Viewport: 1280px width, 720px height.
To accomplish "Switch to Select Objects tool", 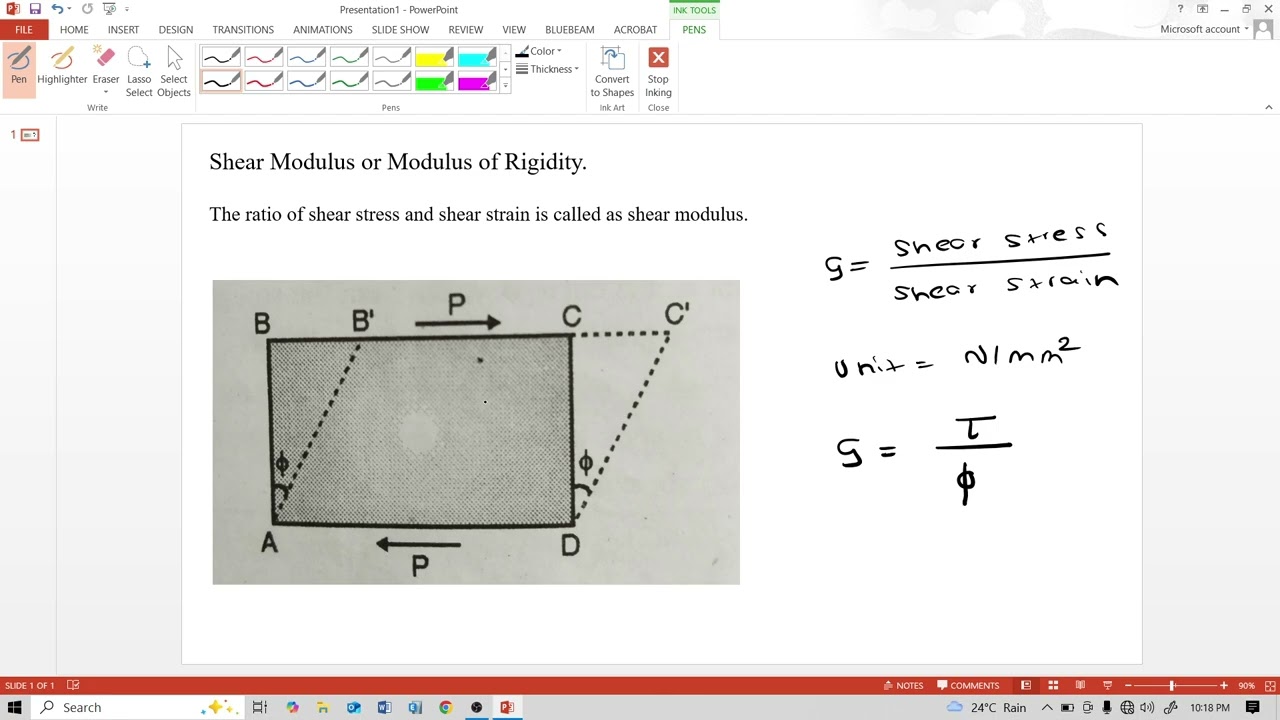I will click(174, 71).
